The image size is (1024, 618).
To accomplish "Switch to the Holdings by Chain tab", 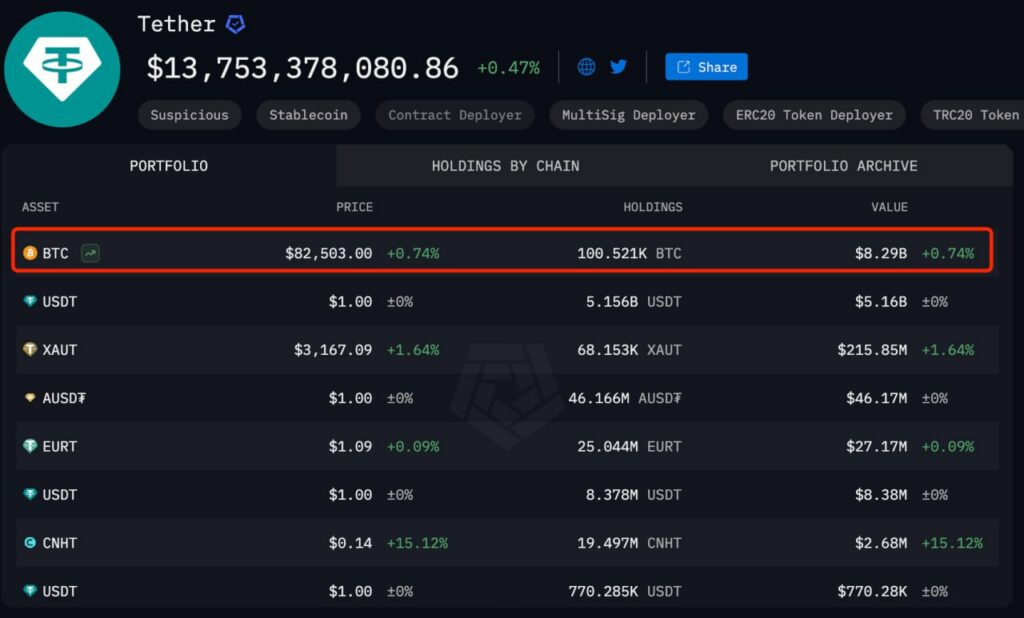I will click(x=505, y=166).
